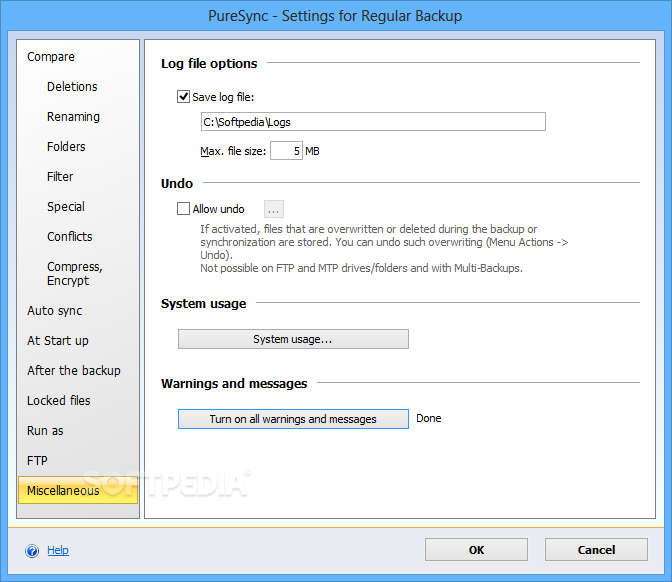Screen dimensions: 672x582
Task: Show the Conflicts settings page
Action: pos(69,237)
